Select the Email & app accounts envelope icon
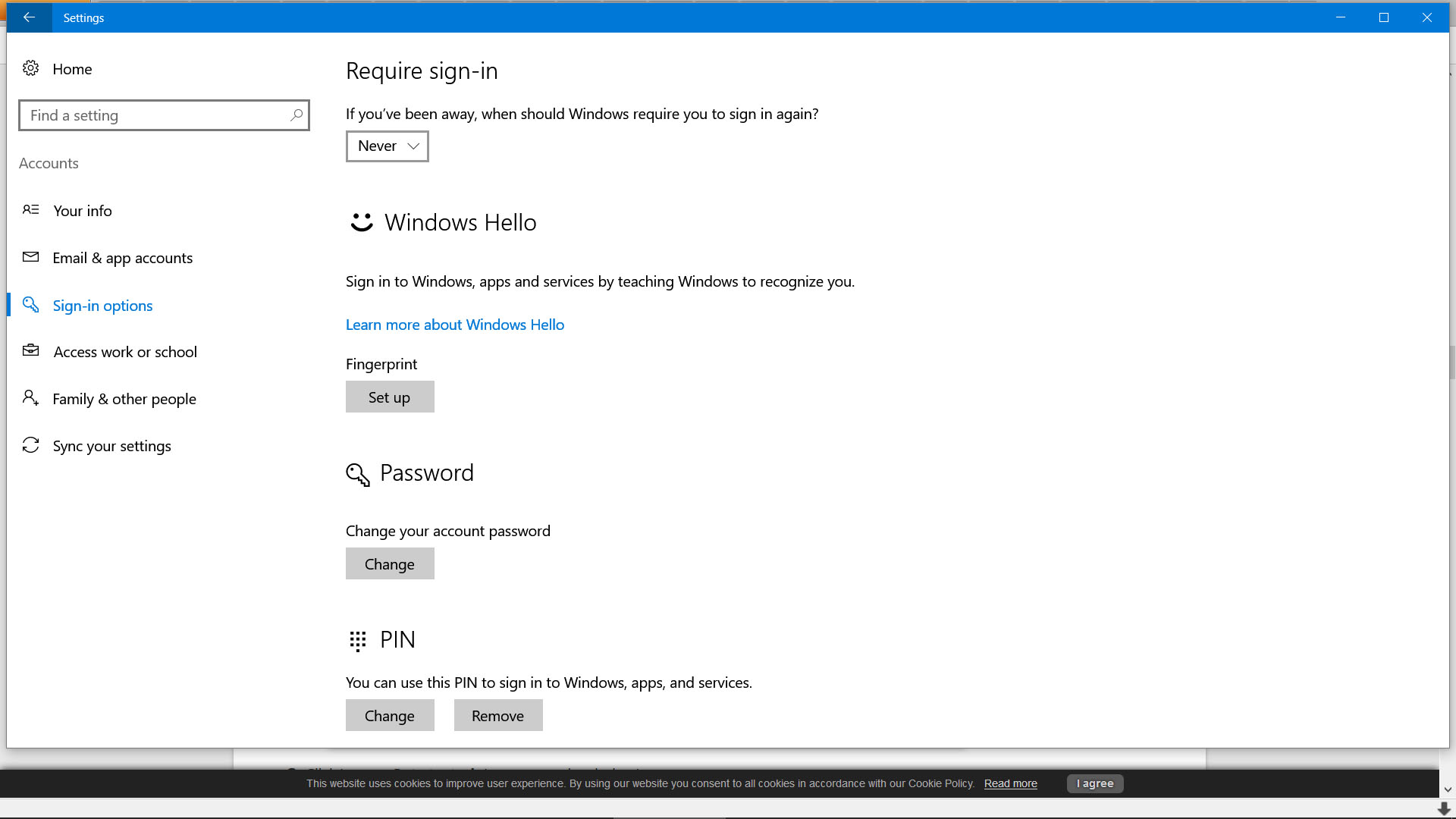 click(30, 257)
